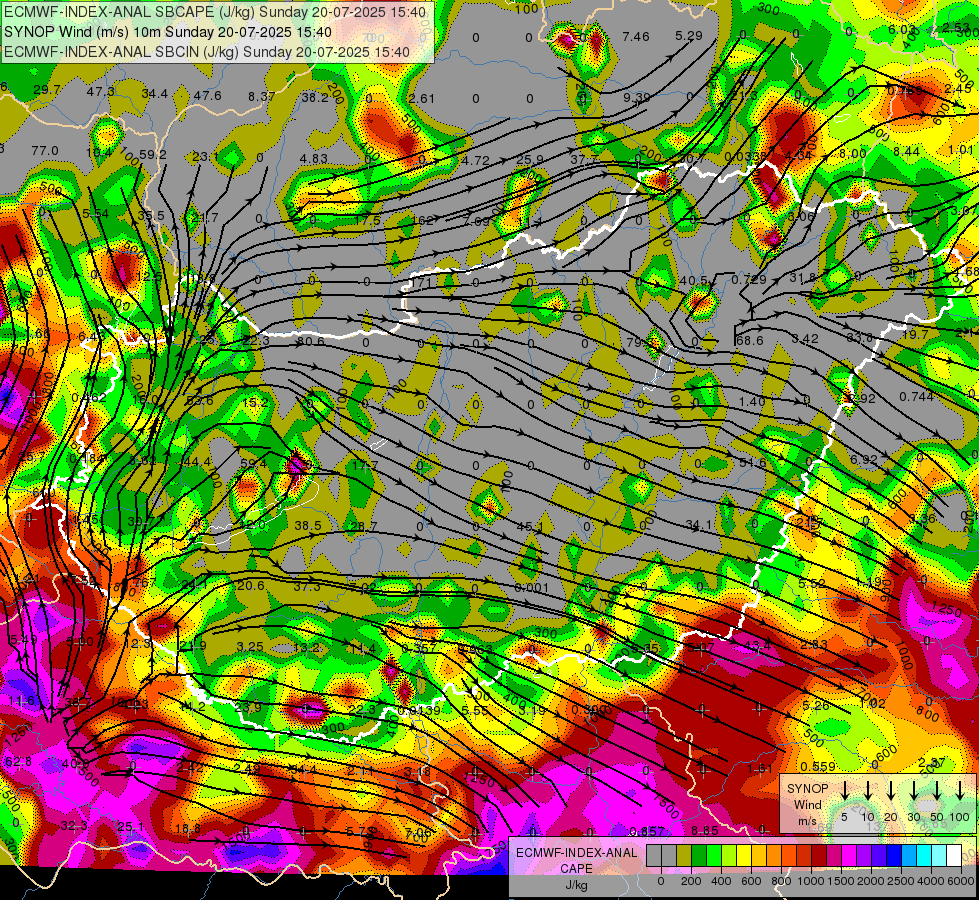Select the pure yellow CAPE legend swatch
This screenshot has width=979, height=900.
click(744, 855)
